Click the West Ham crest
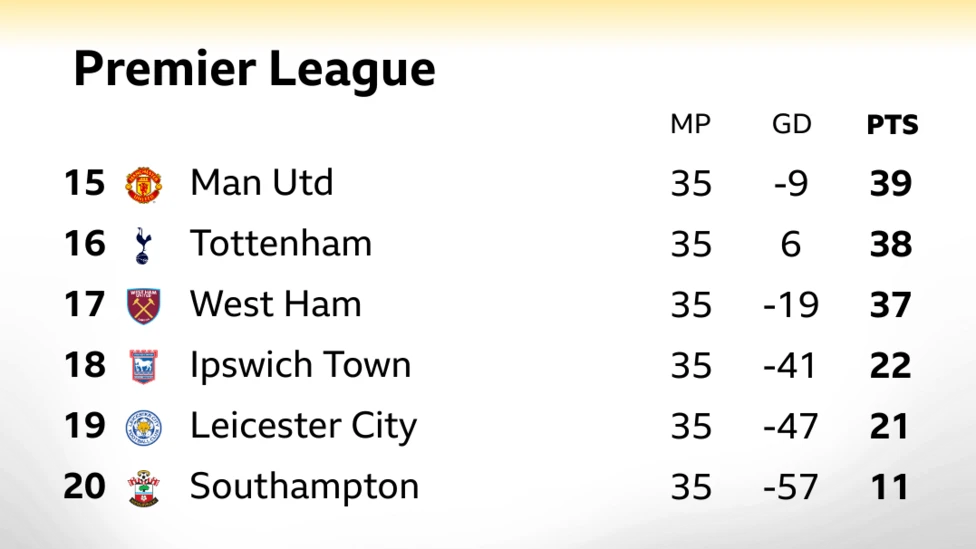The width and height of the screenshot is (976, 549). tap(144, 306)
